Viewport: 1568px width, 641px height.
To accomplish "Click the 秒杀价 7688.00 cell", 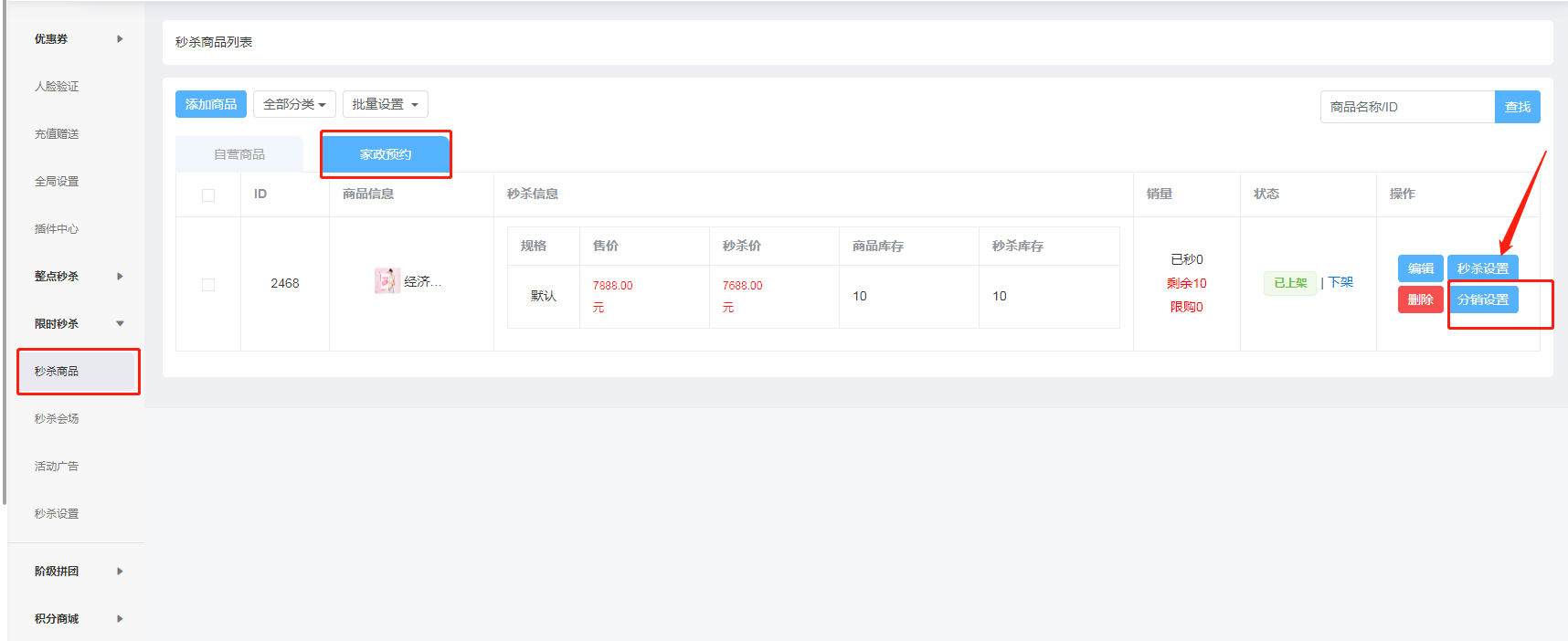I will pos(774,297).
